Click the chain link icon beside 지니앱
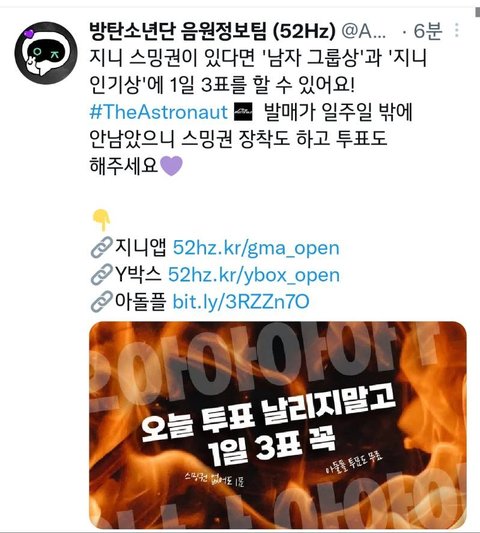 coord(102,247)
